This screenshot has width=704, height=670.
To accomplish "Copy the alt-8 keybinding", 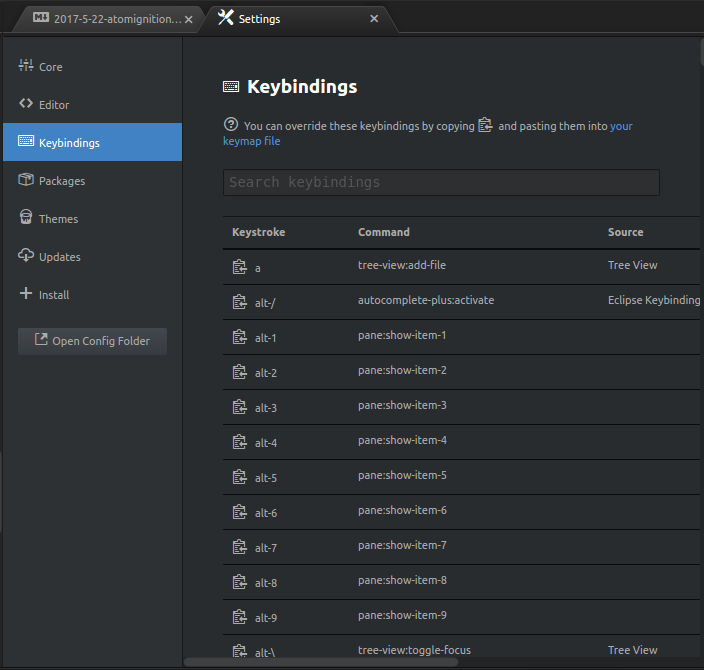I will [239, 582].
